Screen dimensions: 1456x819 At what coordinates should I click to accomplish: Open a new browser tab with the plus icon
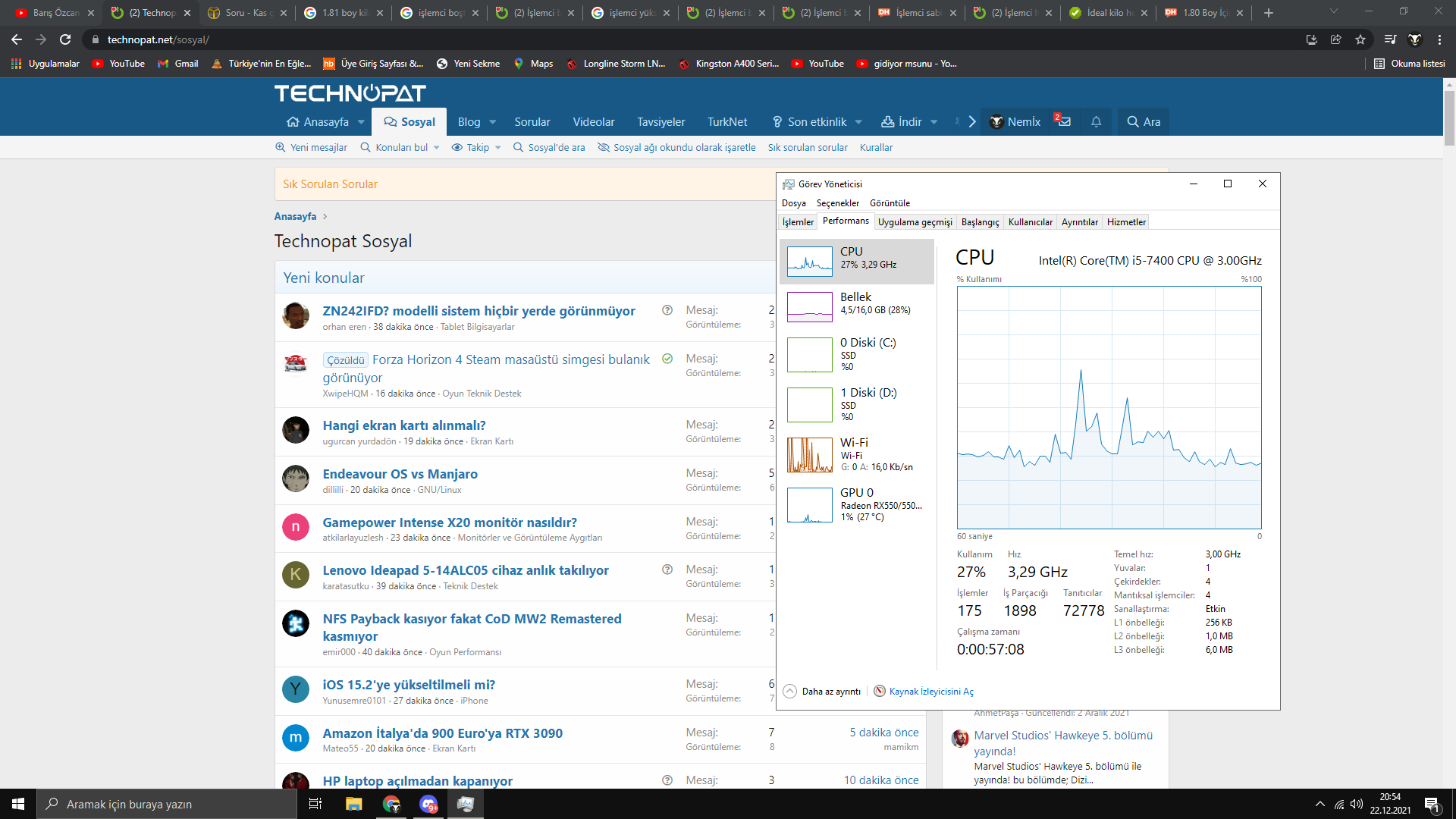pyautogui.click(x=1268, y=13)
